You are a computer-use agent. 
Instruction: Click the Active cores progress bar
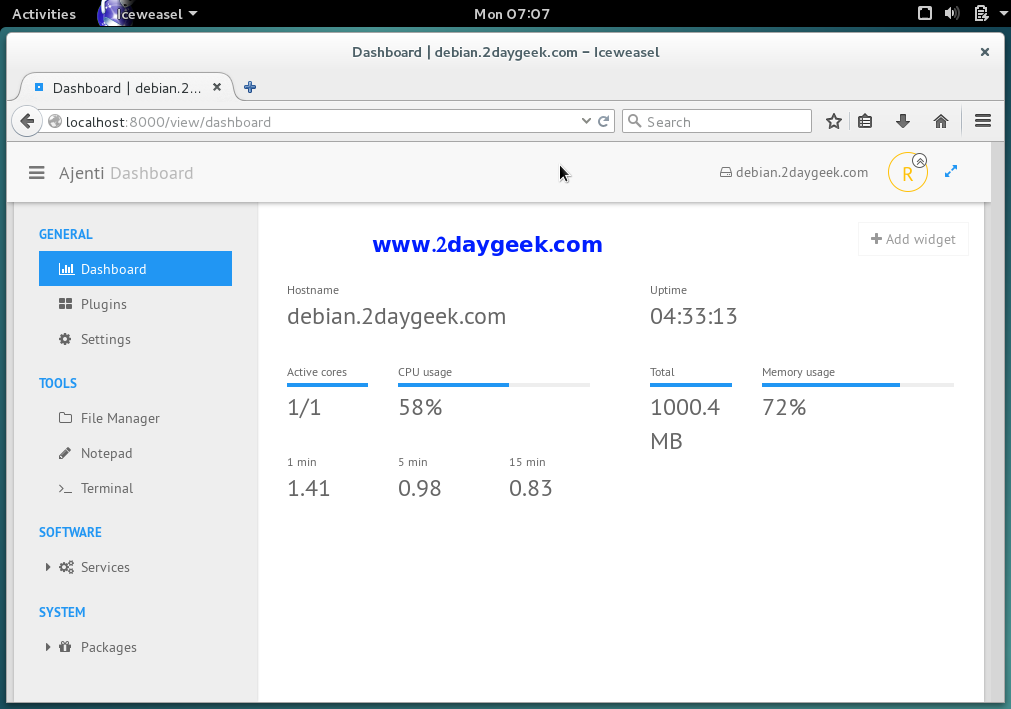(328, 385)
